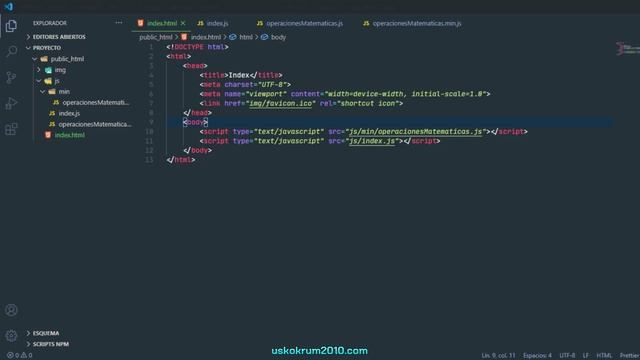The width and height of the screenshot is (640, 360).
Task: Open the Extensions view
Action: (x=11, y=129)
